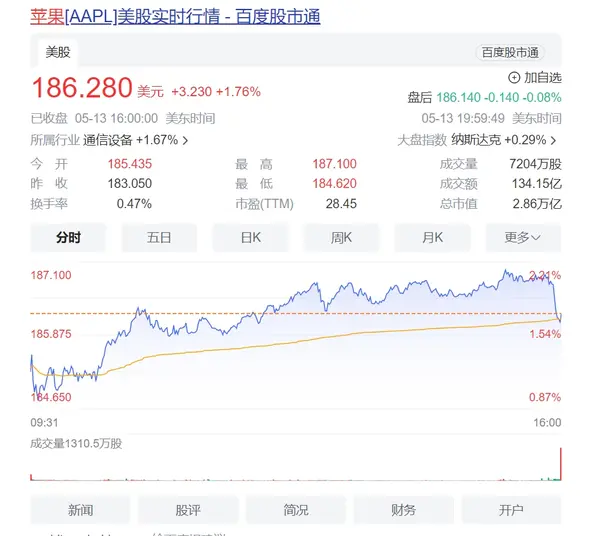Click the volume spike bar at 16:00
Screen dimensions: 600x536
[x=560, y=463]
